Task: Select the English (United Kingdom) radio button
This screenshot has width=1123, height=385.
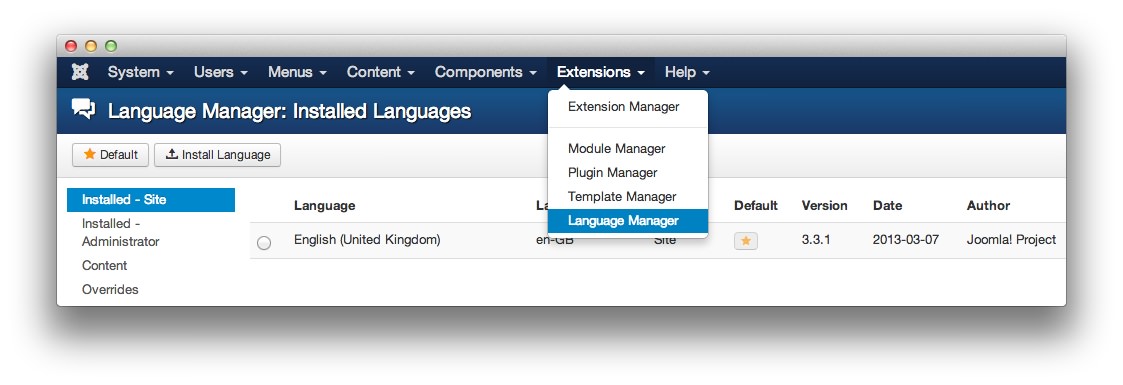Action: pyautogui.click(x=264, y=243)
